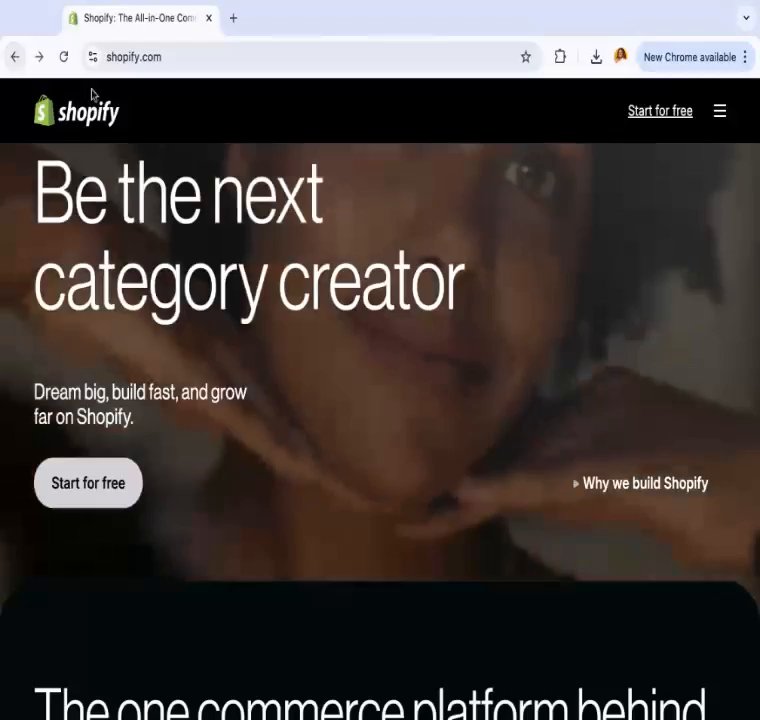Reload the Shopify page
This screenshot has width=760, height=720.
click(63, 57)
